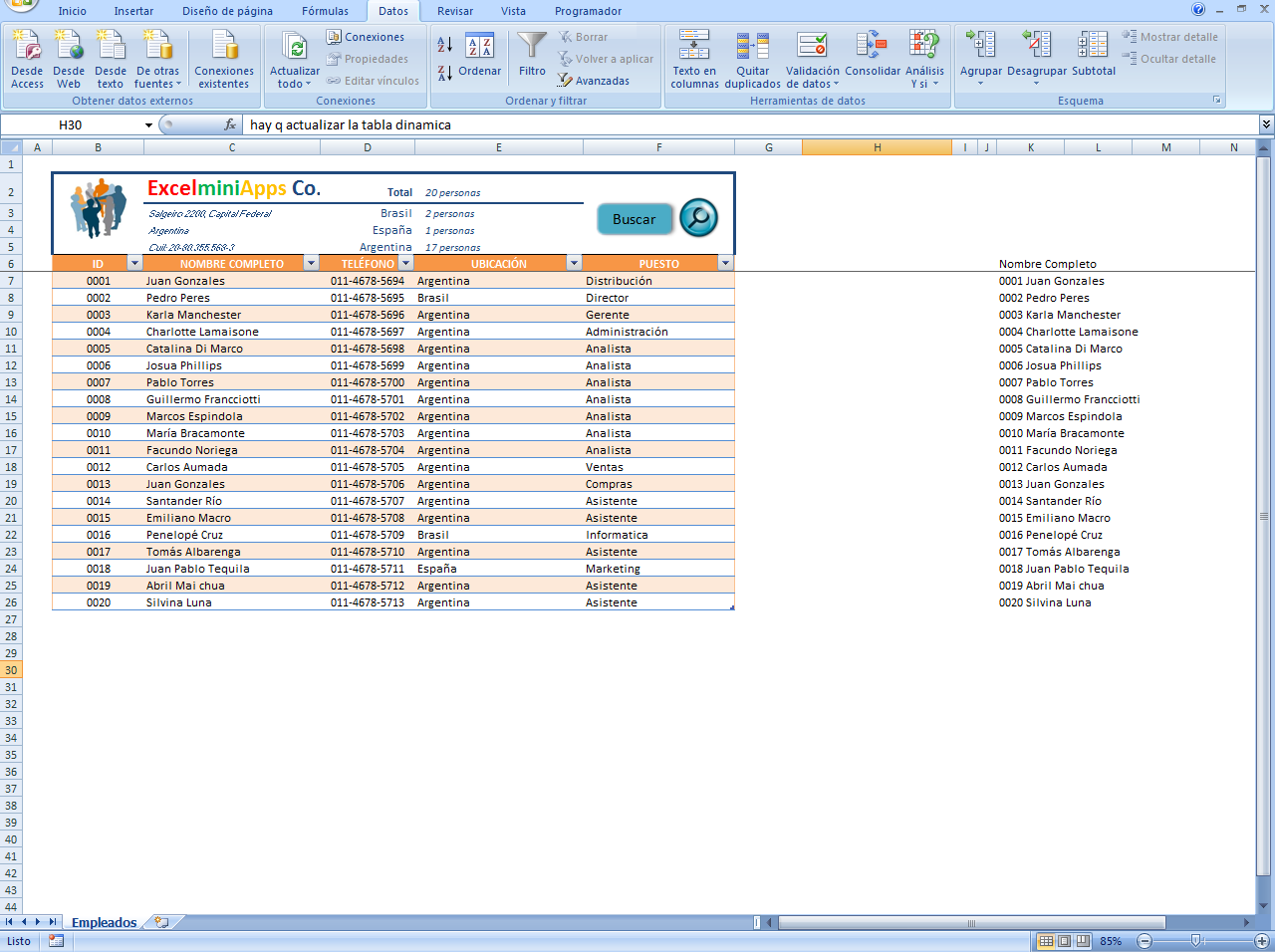Select the Empleados sheet tab
The width and height of the screenshot is (1275, 952).
[104, 922]
